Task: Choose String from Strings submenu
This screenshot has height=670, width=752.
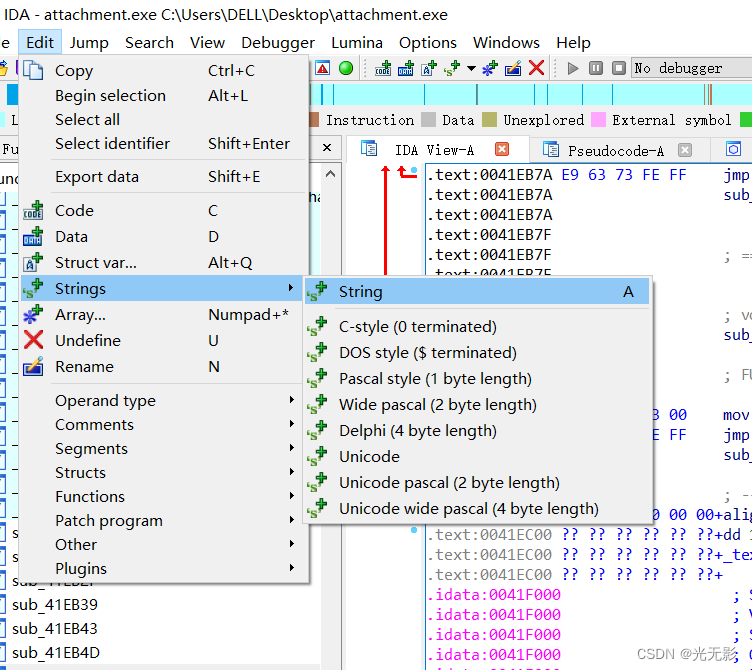Action: coord(477,291)
